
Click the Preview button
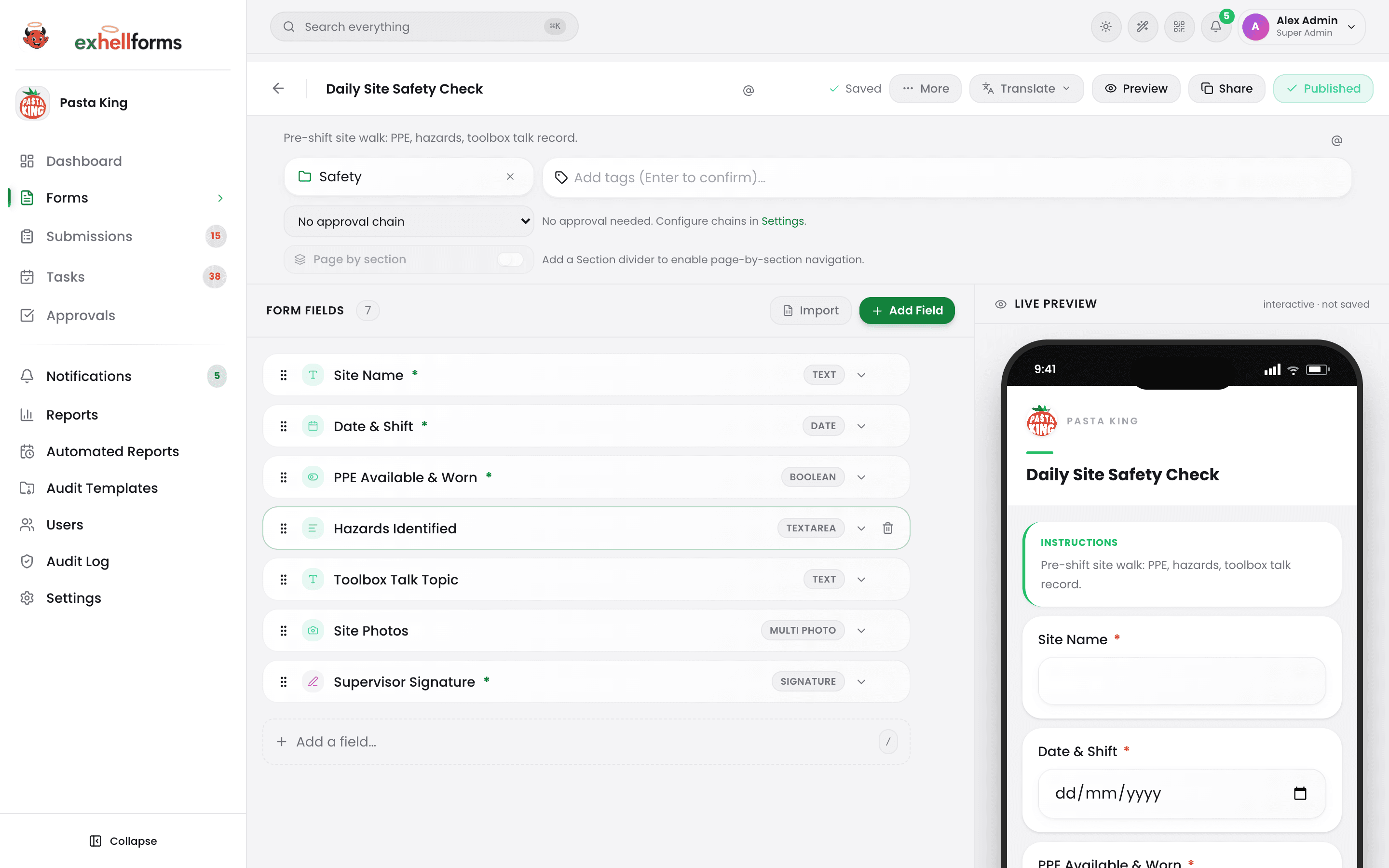click(x=1136, y=88)
